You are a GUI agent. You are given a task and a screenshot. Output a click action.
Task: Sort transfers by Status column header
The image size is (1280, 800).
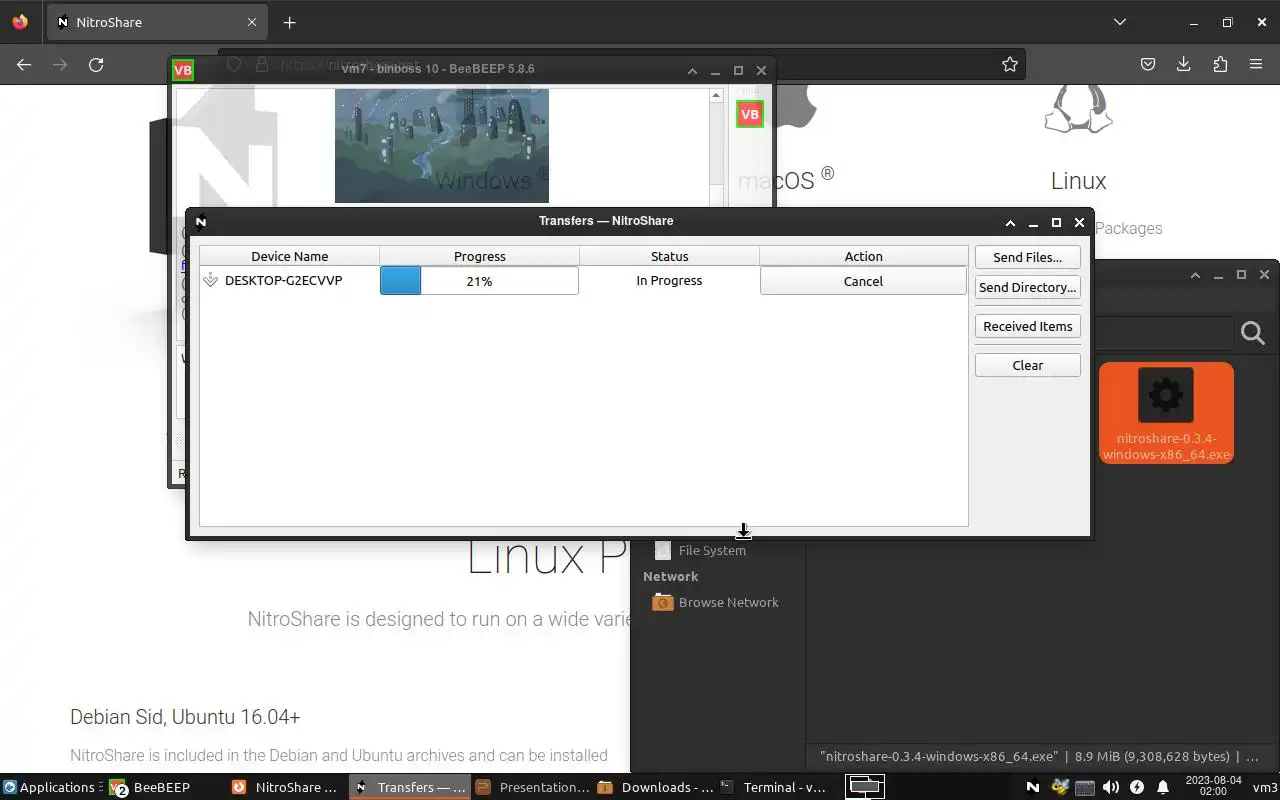pos(669,256)
